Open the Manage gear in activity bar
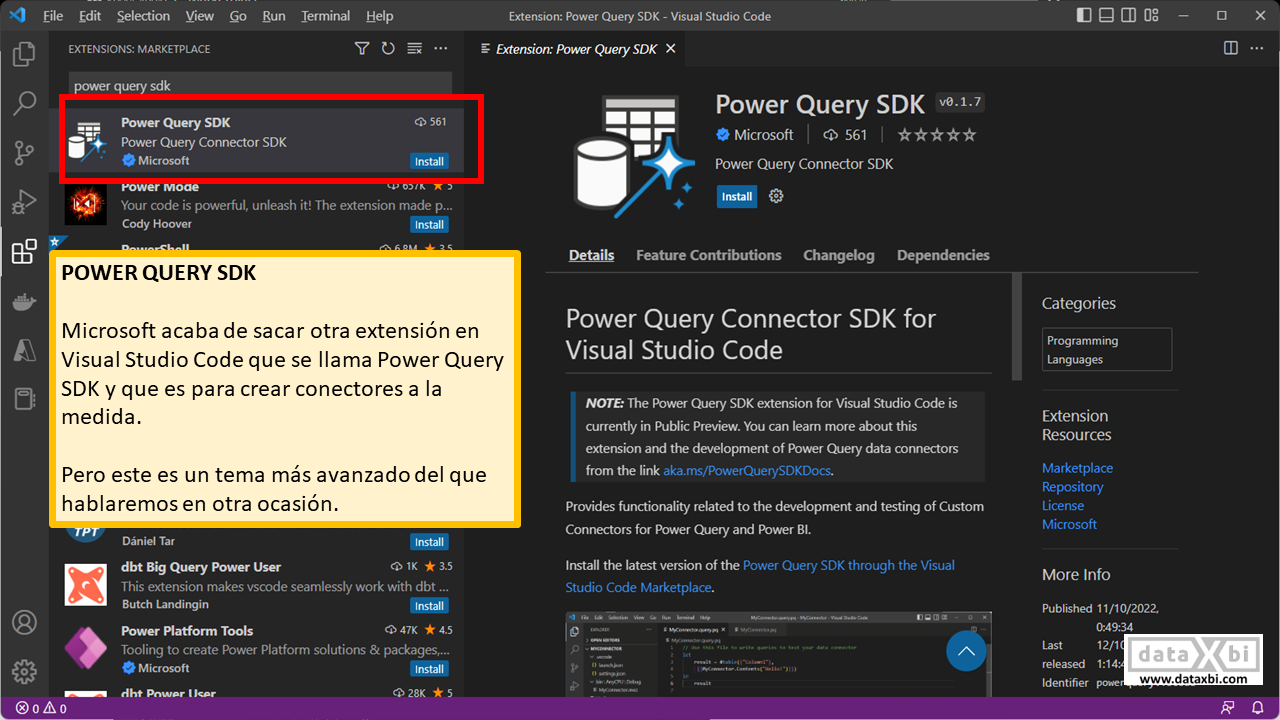 24,671
